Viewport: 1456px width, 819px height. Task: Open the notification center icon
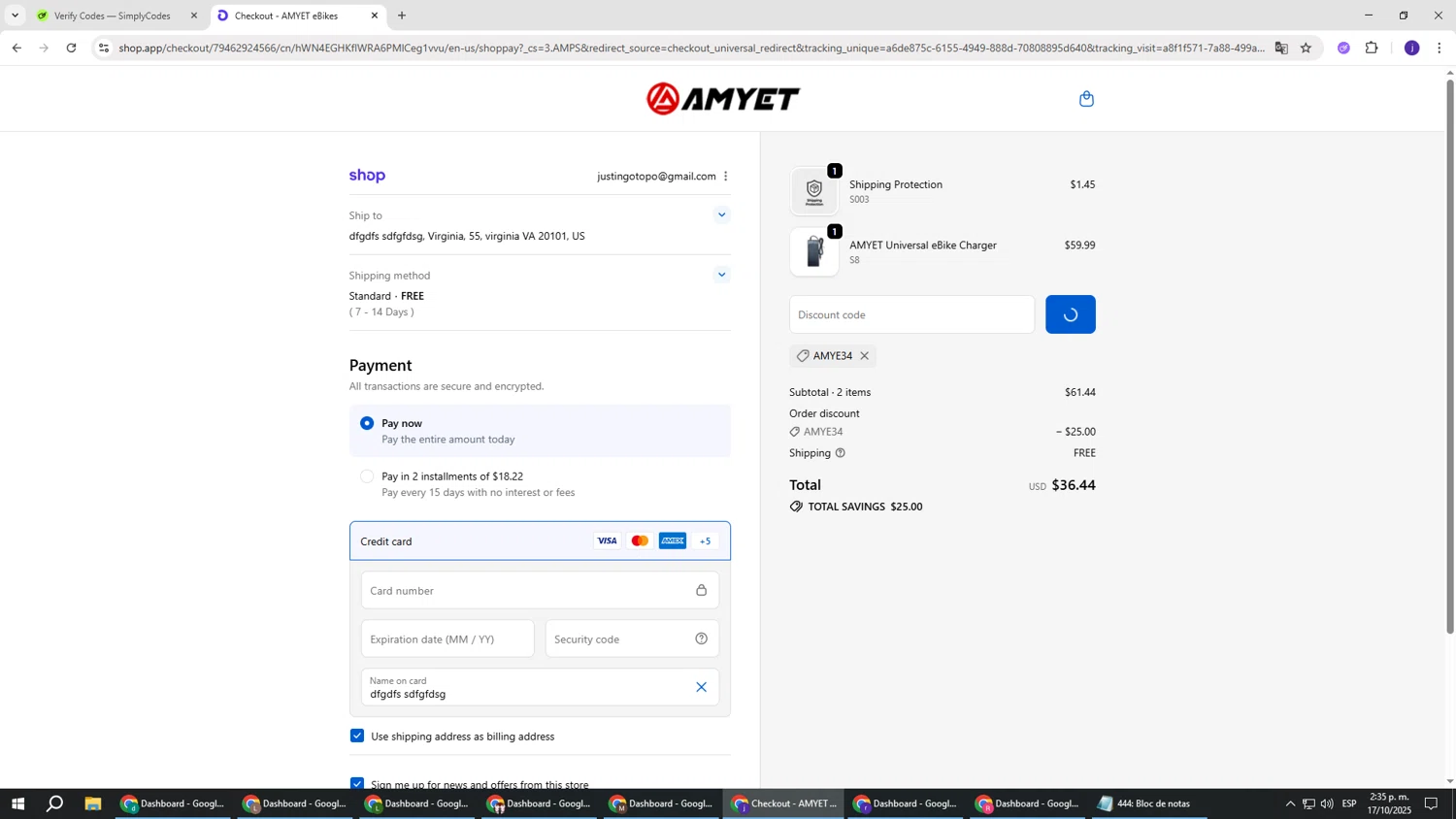coord(1431,803)
